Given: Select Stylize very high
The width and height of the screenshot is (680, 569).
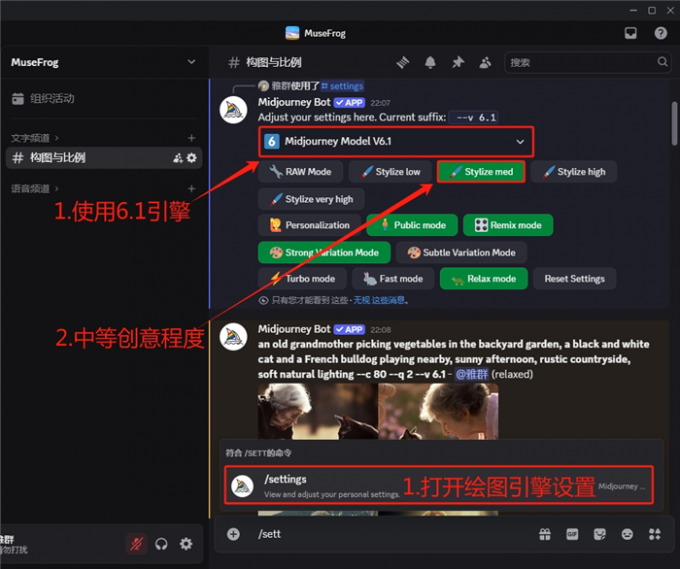Looking at the screenshot, I should 311,199.
